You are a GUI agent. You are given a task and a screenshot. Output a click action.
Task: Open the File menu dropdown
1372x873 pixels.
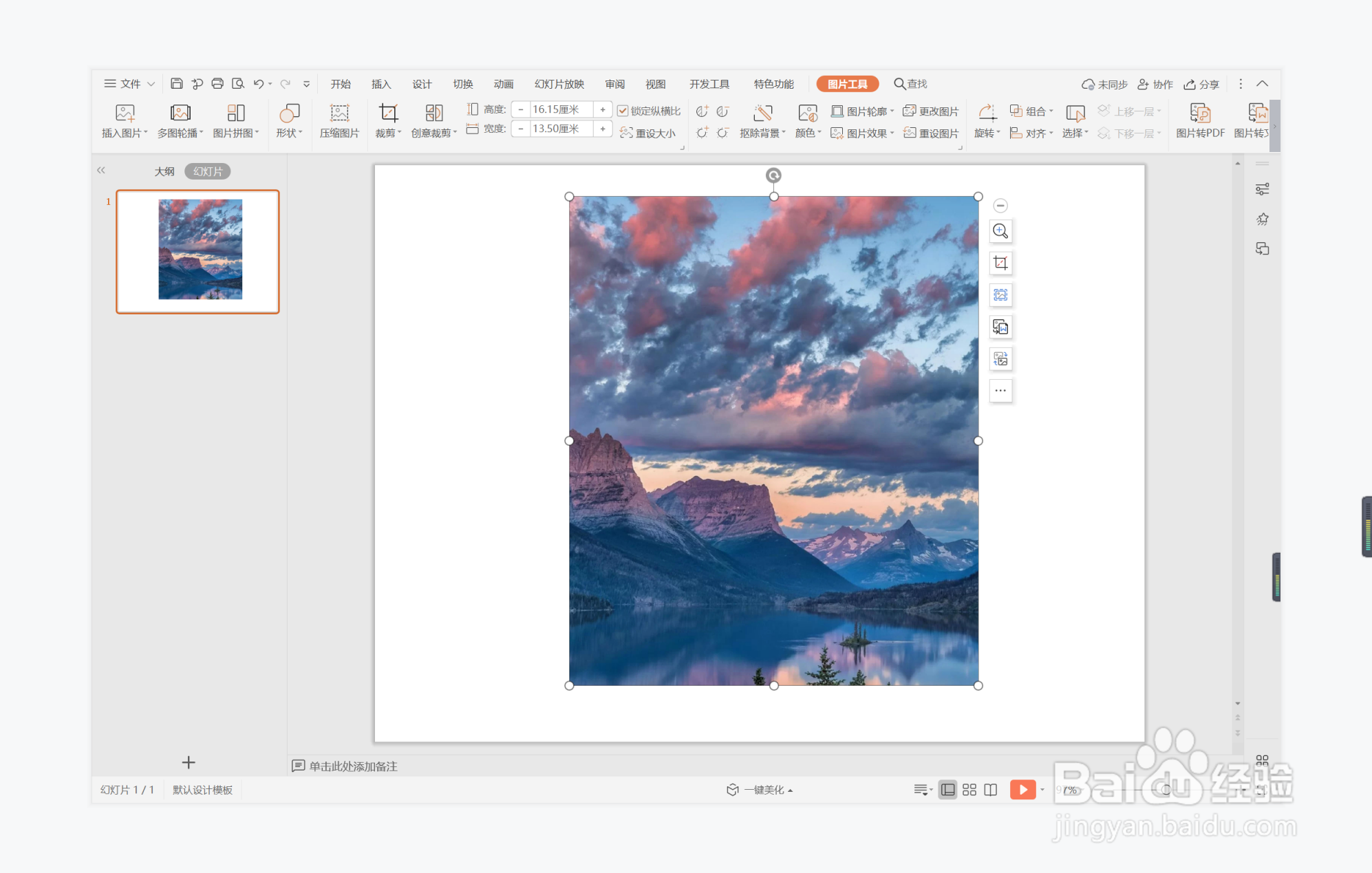click(x=129, y=84)
